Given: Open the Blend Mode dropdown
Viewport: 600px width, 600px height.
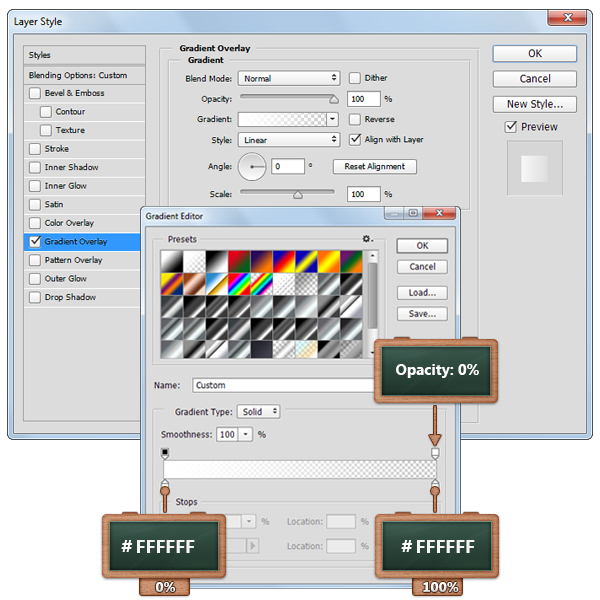Looking at the screenshot, I should coord(289,78).
